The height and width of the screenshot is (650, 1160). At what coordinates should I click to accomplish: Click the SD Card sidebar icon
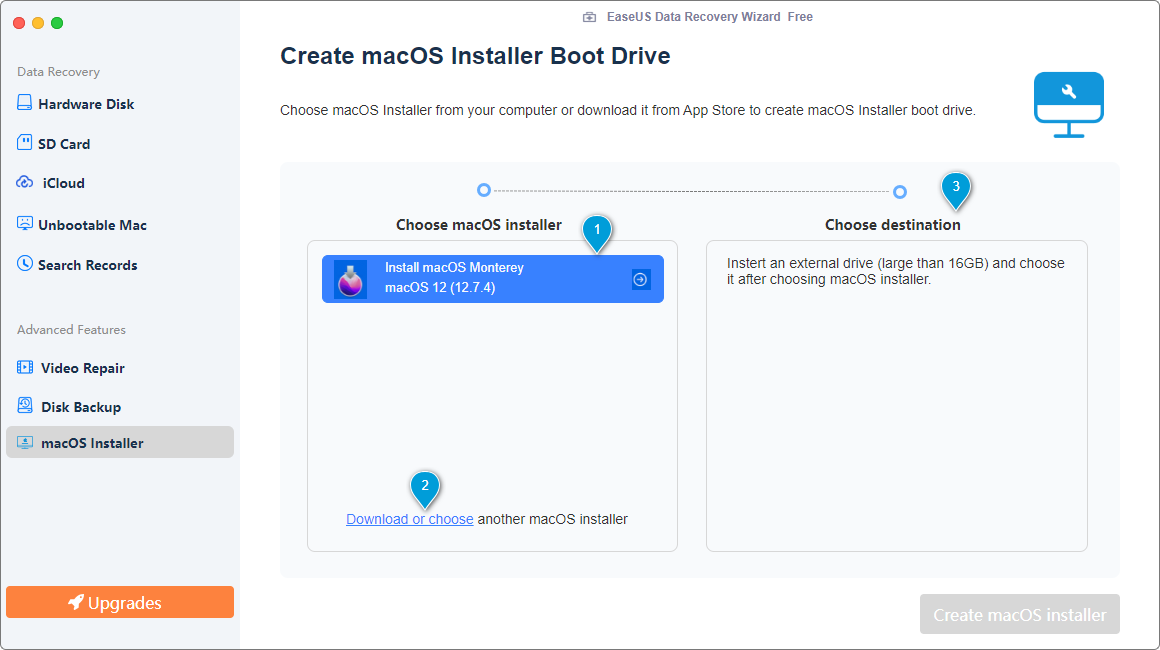coord(24,143)
